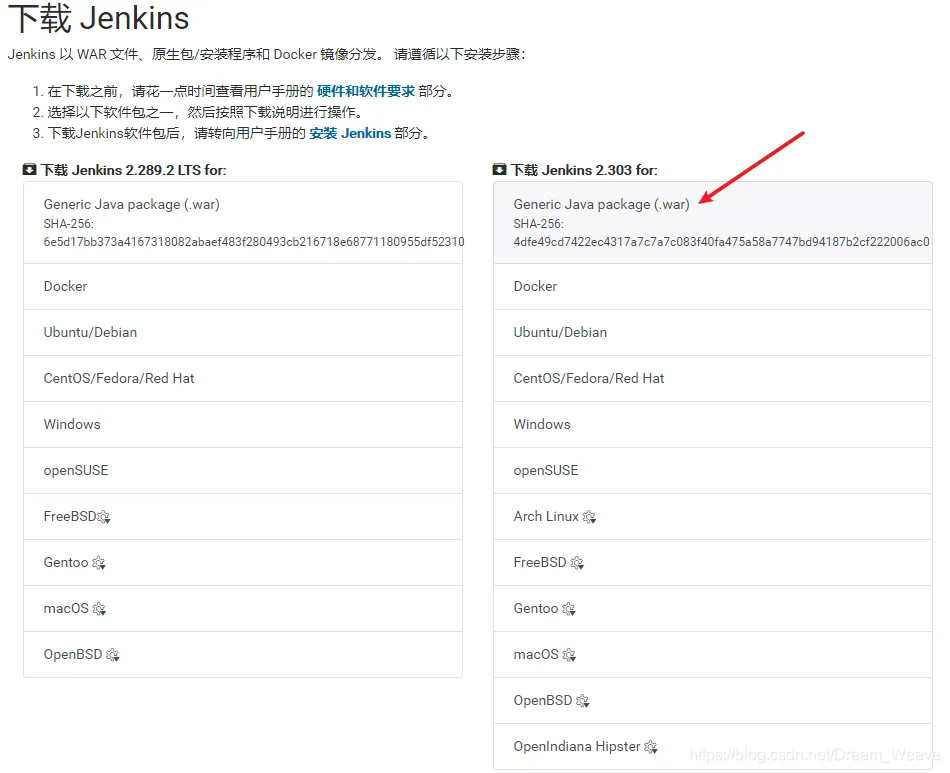Open OpenBSD entry in the 2.303 list
Image resolution: width=950 pixels, height=773 pixels.
(x=713, y=701)
